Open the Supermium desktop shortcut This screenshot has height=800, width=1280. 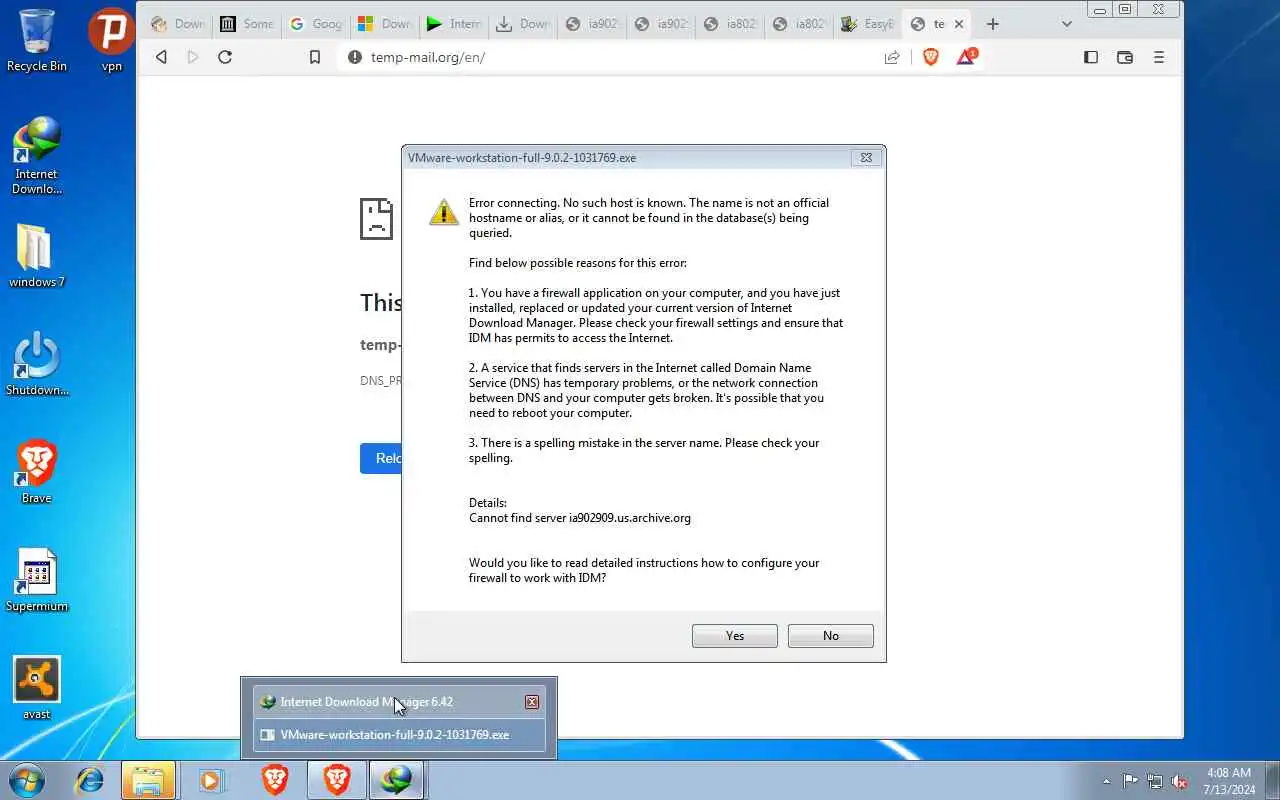pos(37,580)
